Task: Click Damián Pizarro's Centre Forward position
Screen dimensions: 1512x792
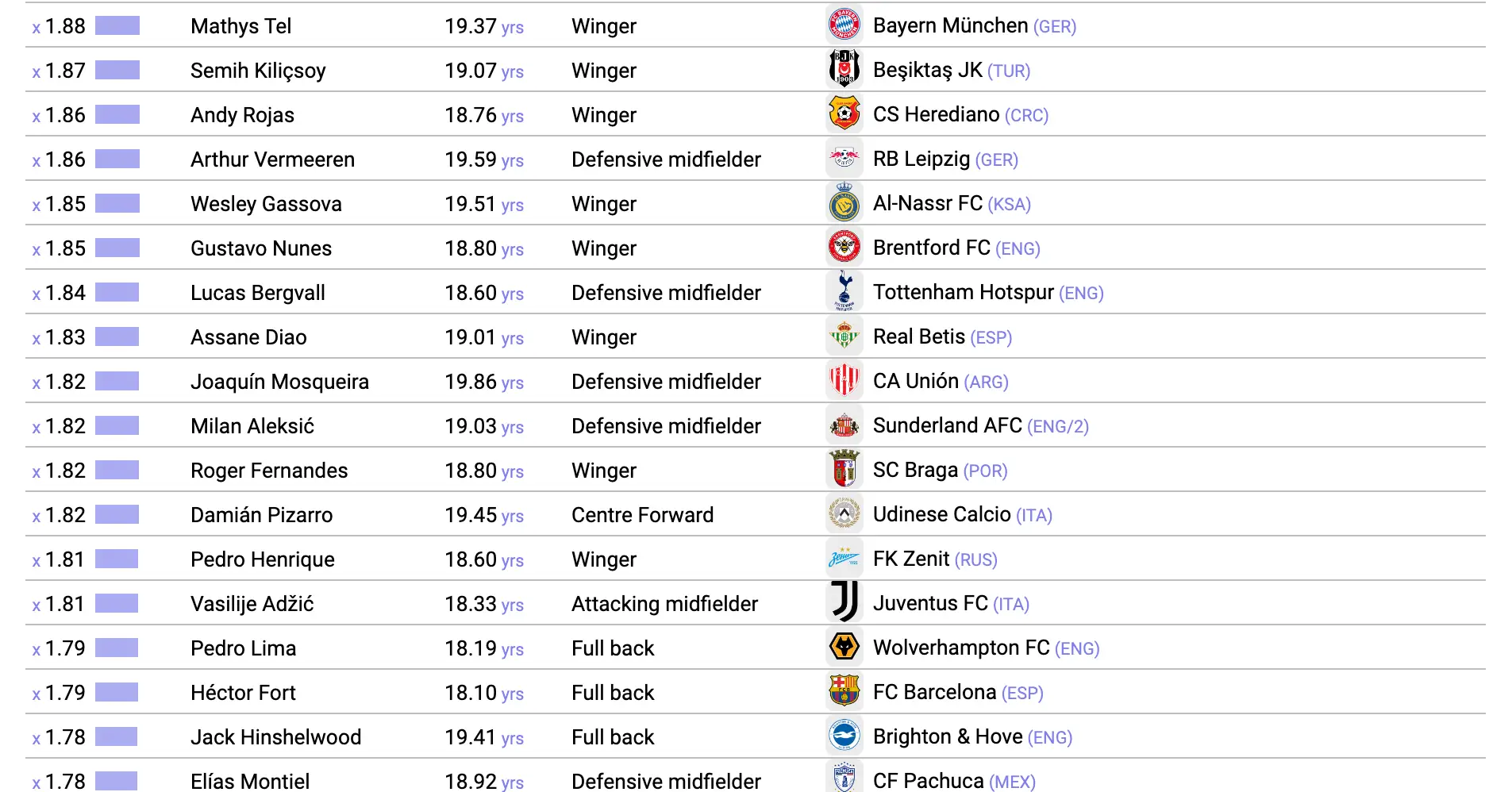Action: 642,515
